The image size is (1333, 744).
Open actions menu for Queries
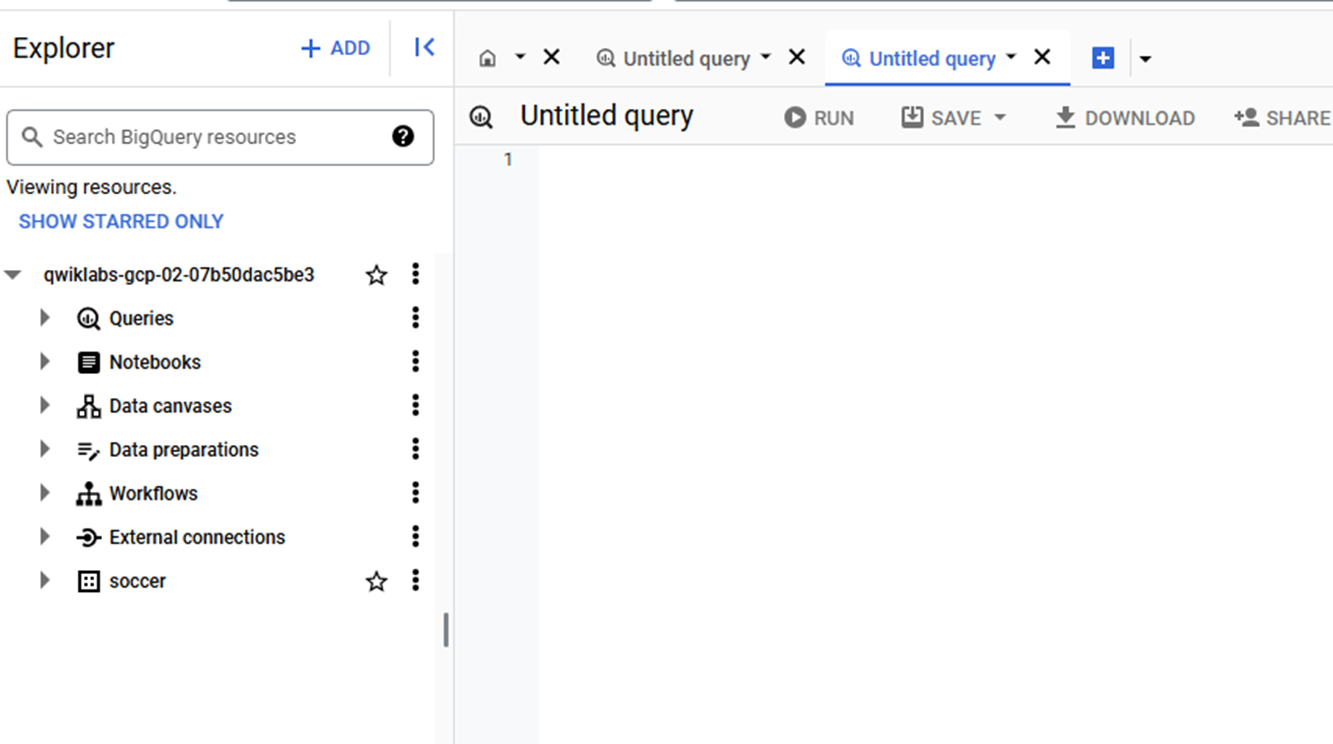416,318
